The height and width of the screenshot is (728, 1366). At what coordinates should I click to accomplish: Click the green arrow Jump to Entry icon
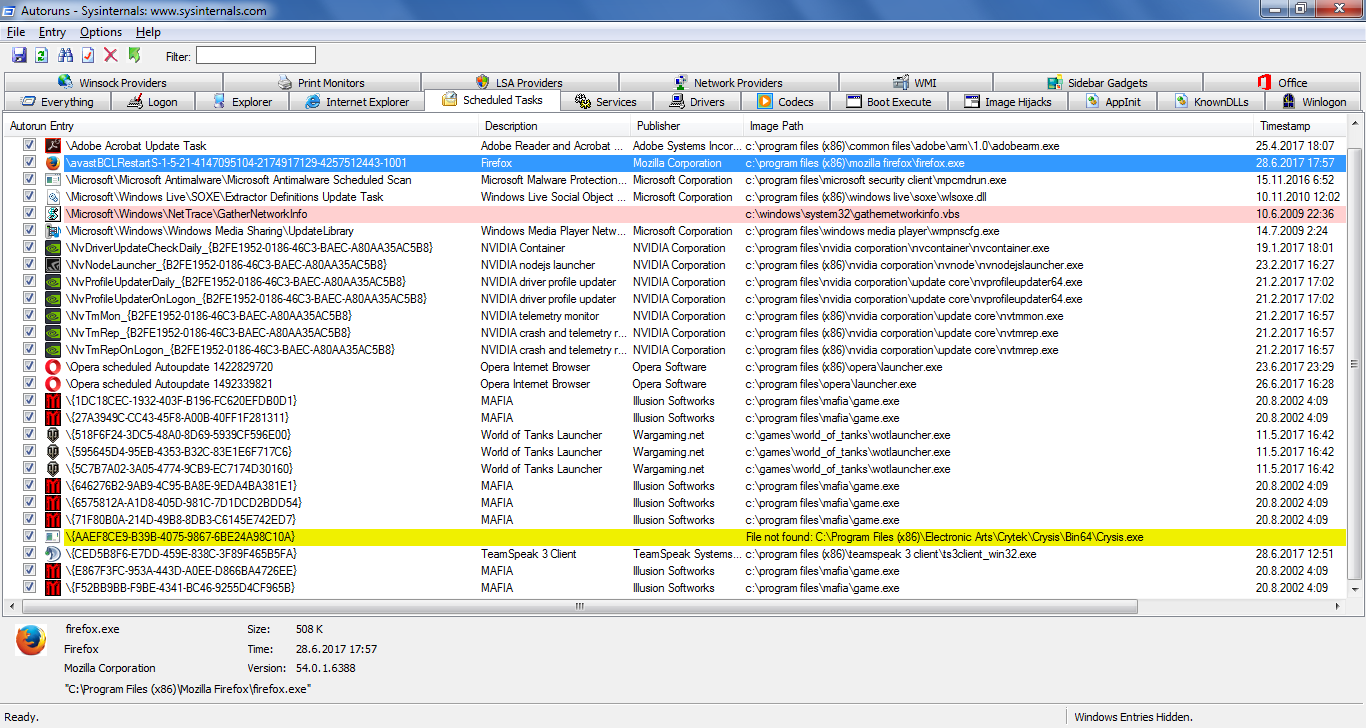pyautogui.click(x=134, y=56)
